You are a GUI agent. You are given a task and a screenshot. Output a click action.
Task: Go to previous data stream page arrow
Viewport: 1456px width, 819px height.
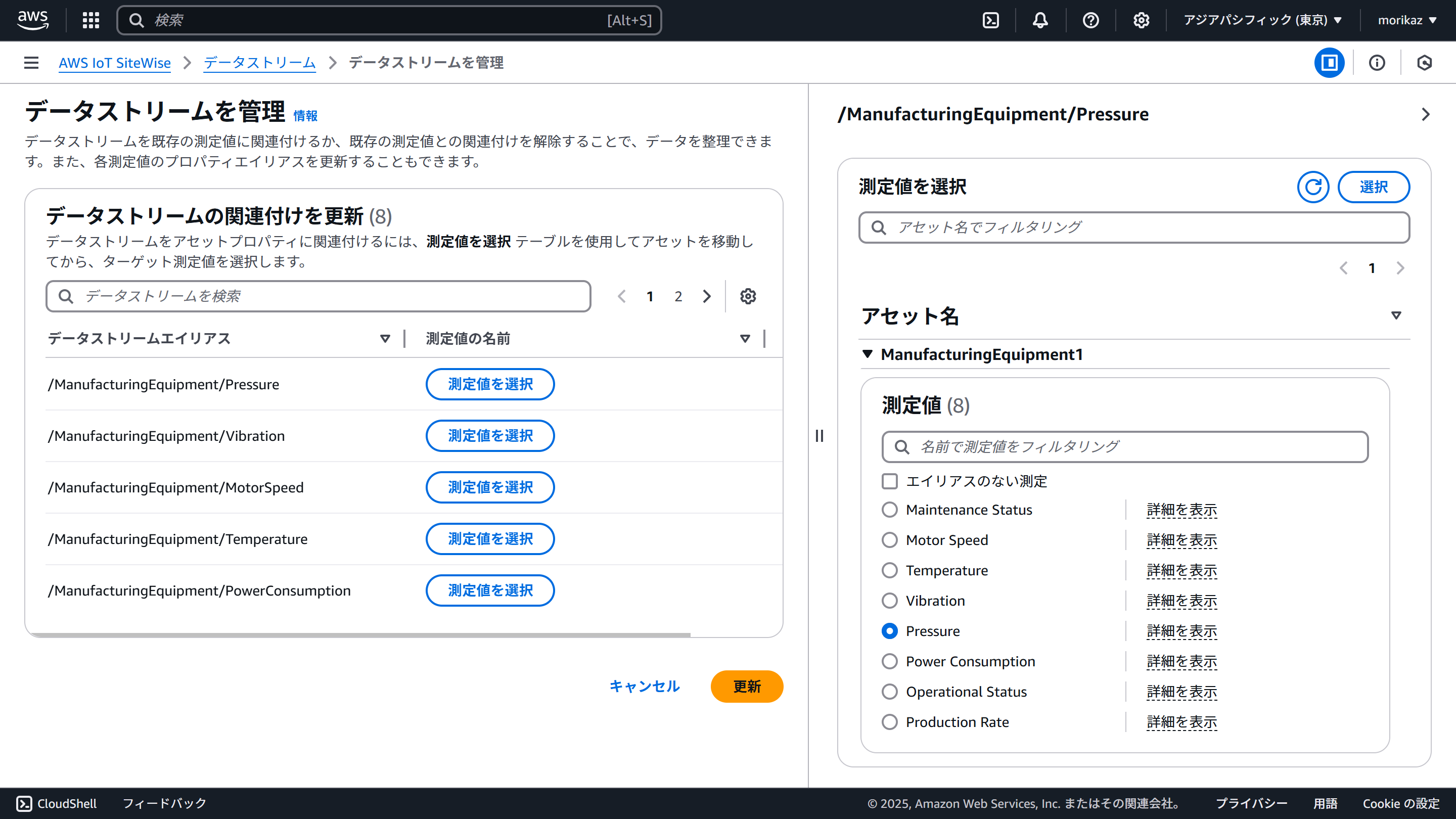tap(622, 296)
